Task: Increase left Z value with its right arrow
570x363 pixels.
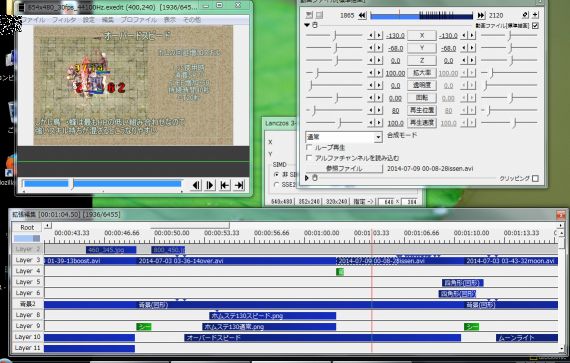Action: (379, 60)
